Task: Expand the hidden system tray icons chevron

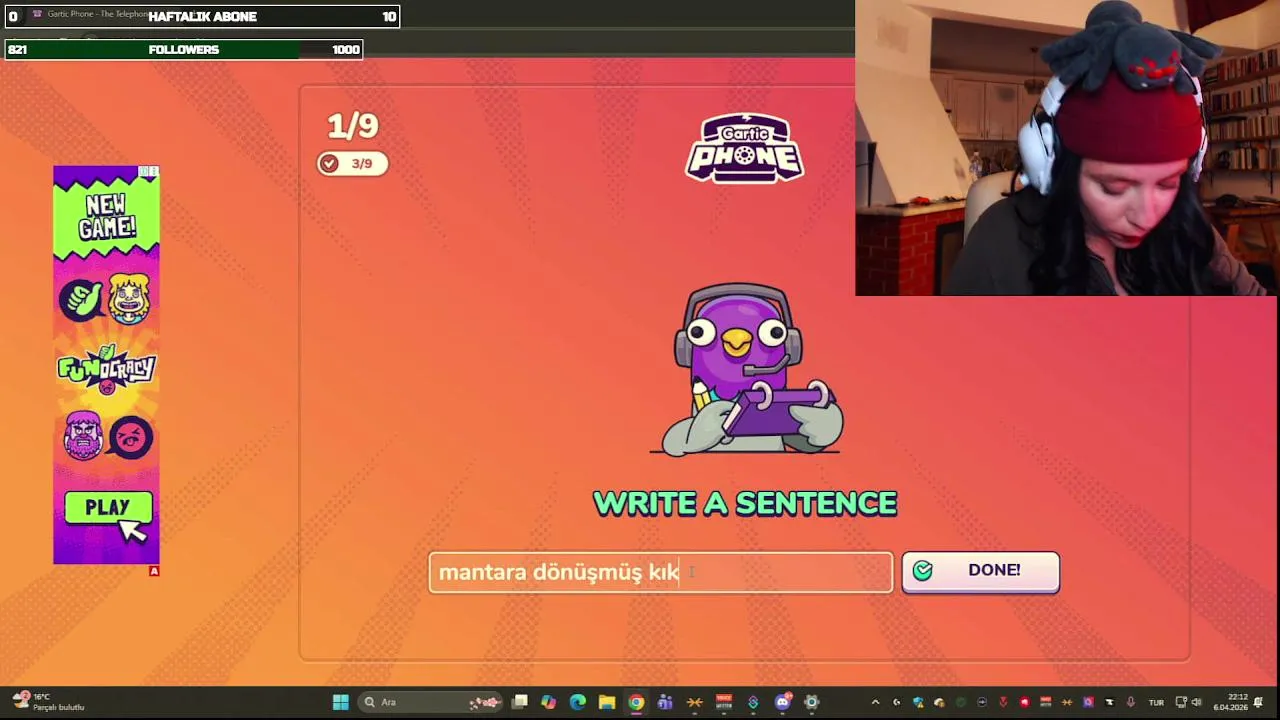Action: click(x=875, y=702)
